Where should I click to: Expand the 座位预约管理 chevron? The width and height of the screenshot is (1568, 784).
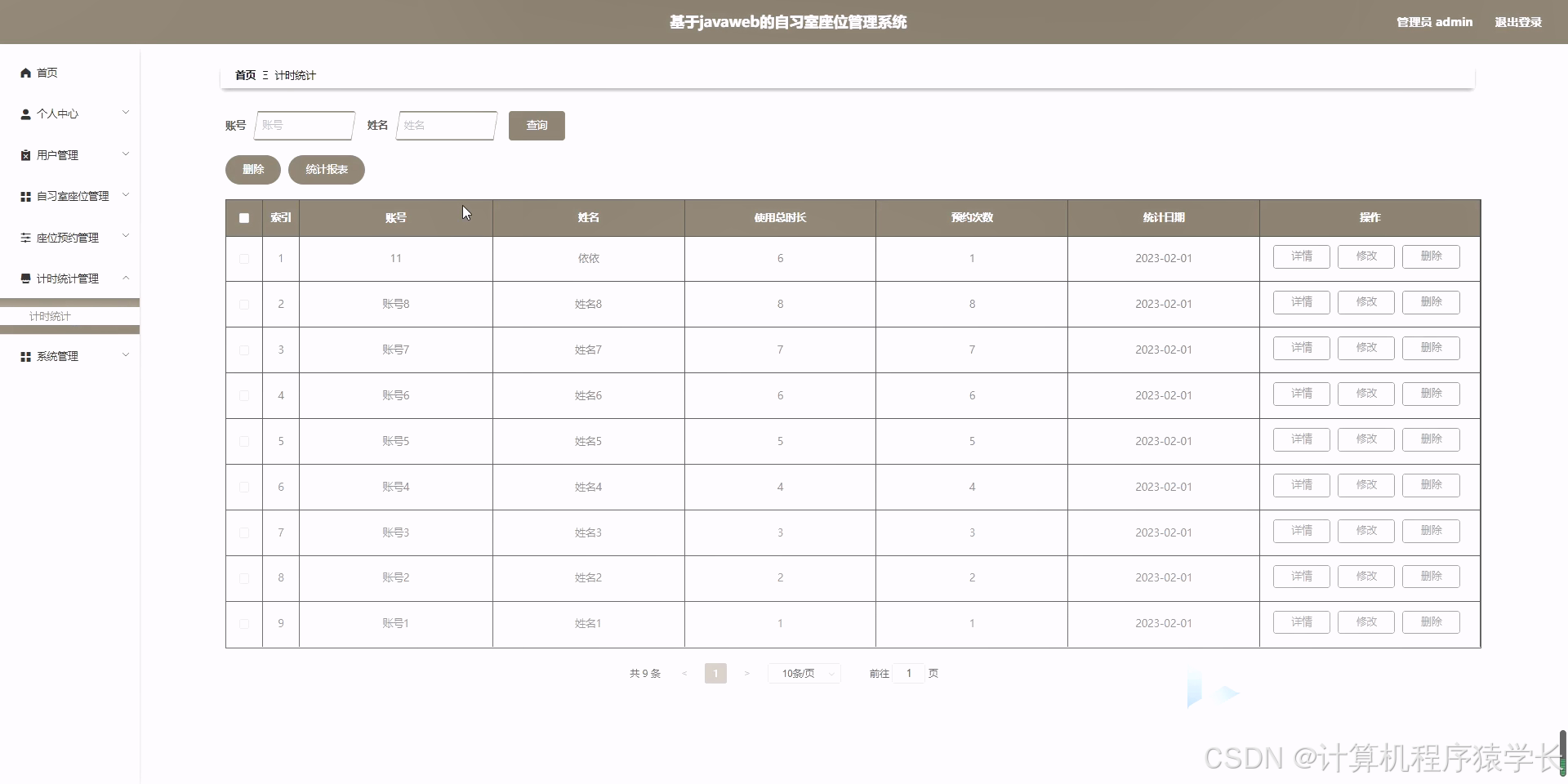126,236
